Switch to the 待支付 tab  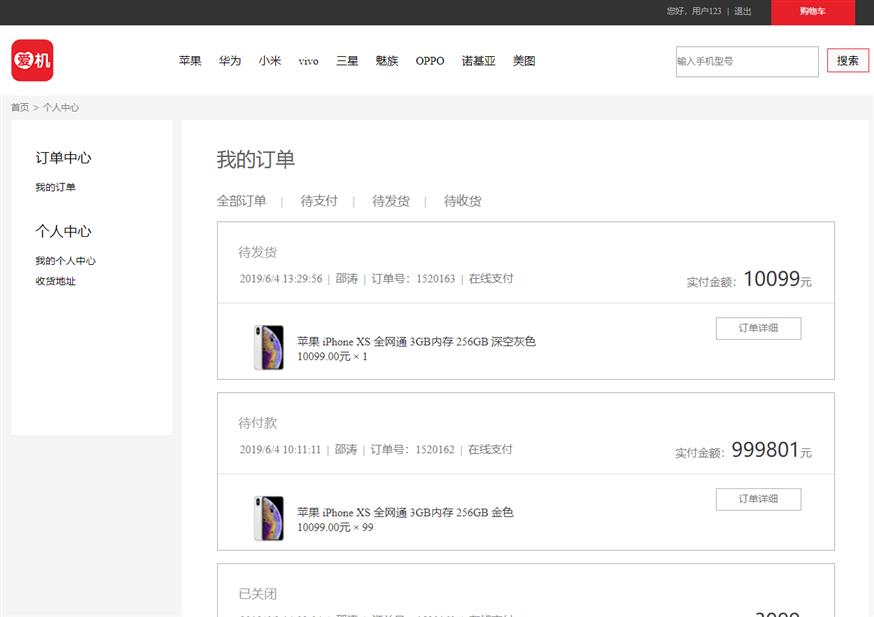(319, 201)
